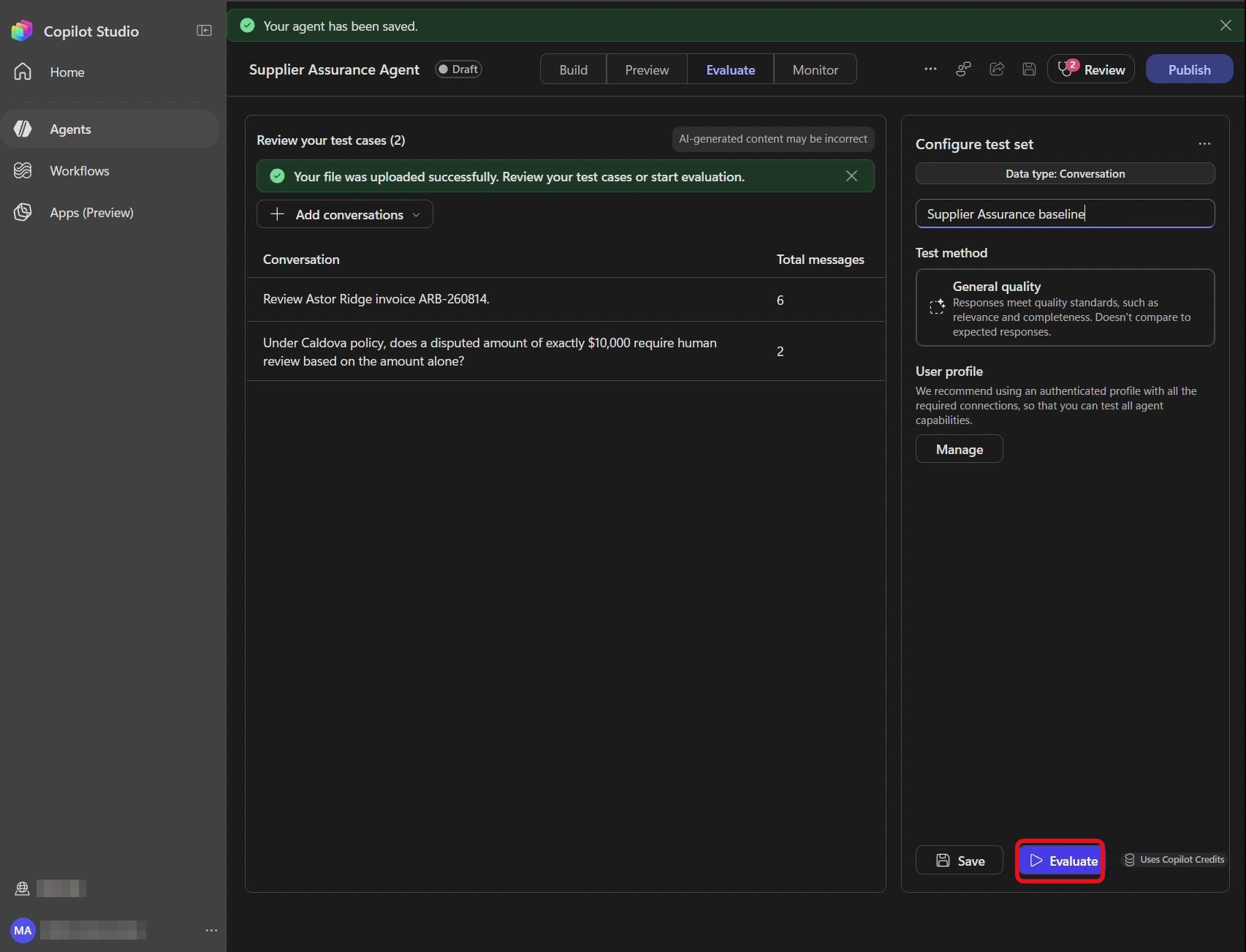
Task: Dismiss the file uploaded success message
Action: tap(851, 176)
